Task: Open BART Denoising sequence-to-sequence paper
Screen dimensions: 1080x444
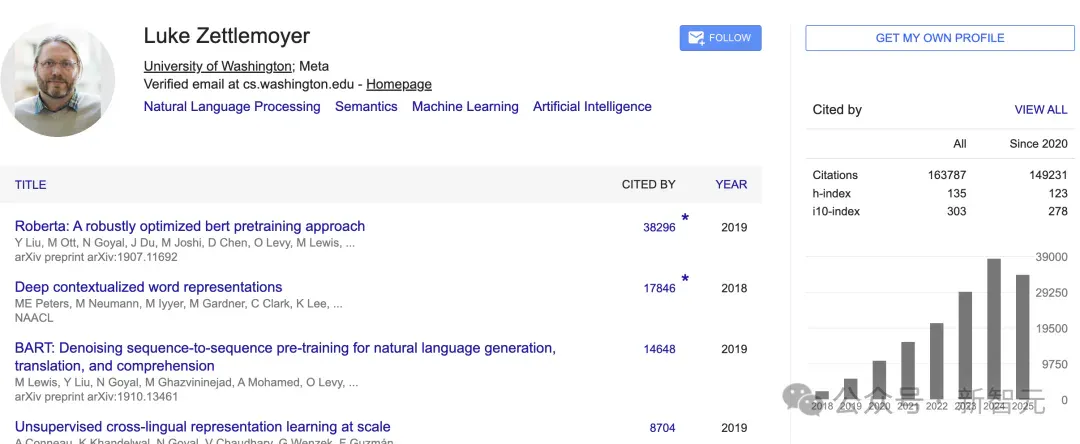Action: (285, 357)
